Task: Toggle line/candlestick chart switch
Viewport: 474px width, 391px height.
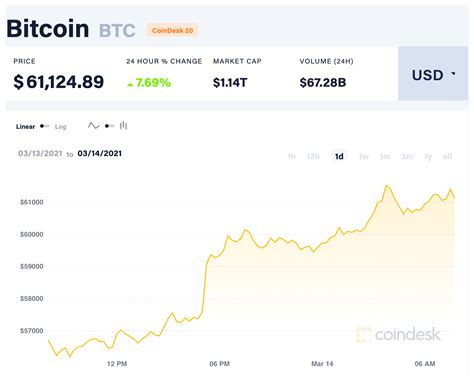Action: pyautogui.click(x=109, y=126)
